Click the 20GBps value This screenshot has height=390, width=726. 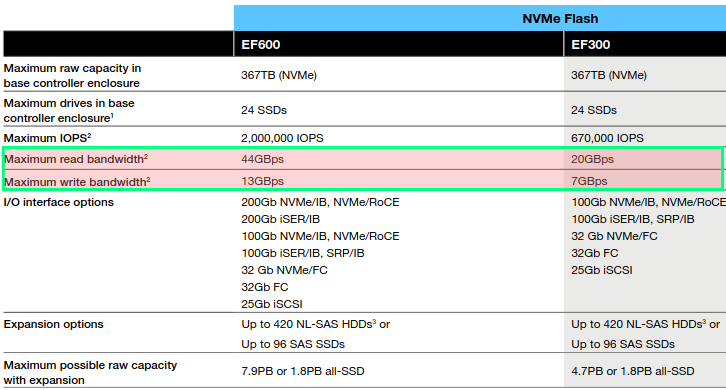point(592,159)
